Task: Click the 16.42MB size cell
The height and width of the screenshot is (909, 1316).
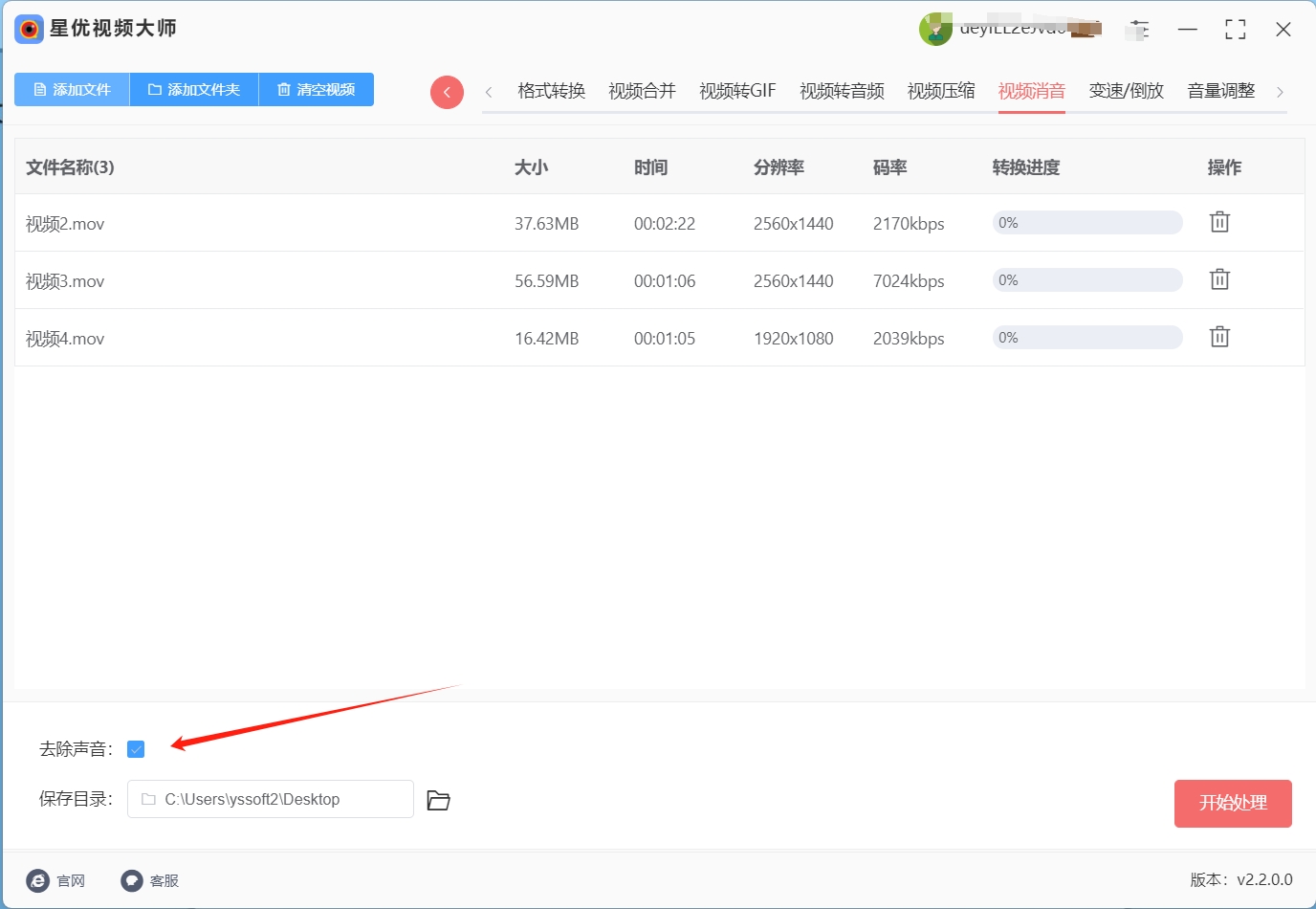Action: [547, 339]
